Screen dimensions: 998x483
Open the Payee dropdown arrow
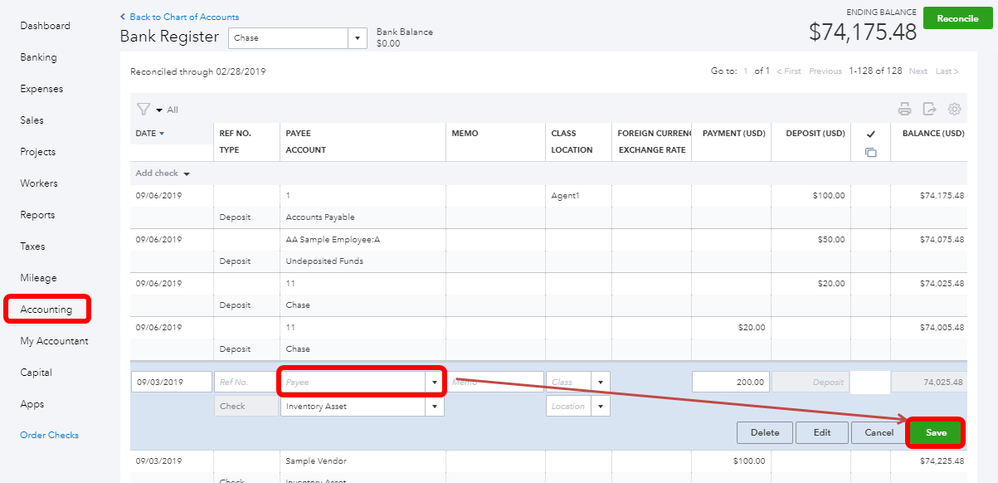(434, 382)
